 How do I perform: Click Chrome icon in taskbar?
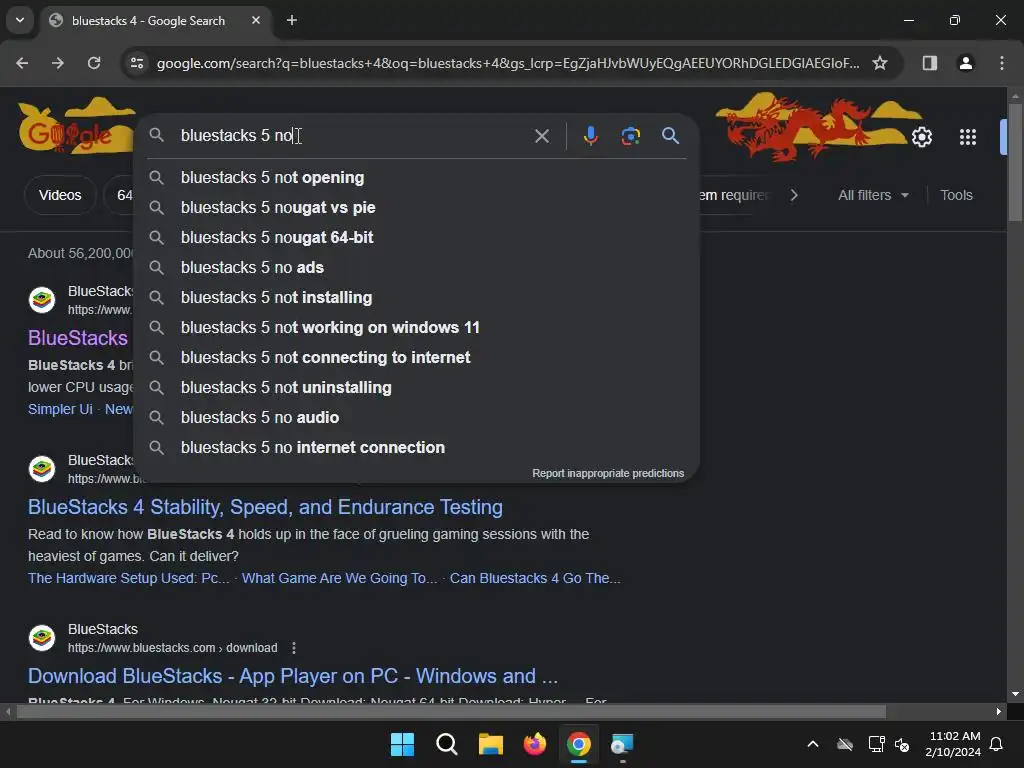[x=579, y=744]
